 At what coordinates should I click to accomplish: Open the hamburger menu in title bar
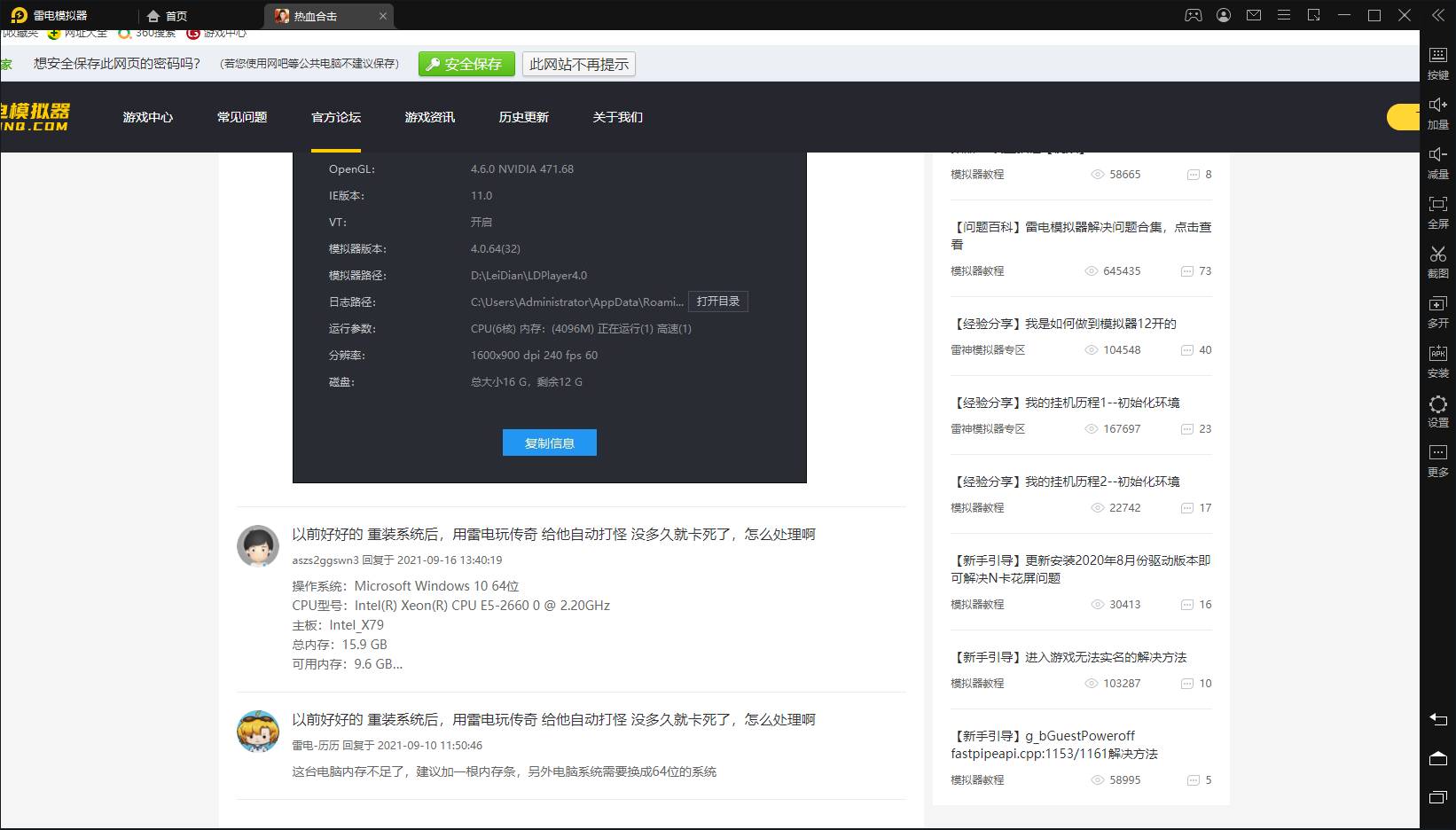tap(1284, 15)
